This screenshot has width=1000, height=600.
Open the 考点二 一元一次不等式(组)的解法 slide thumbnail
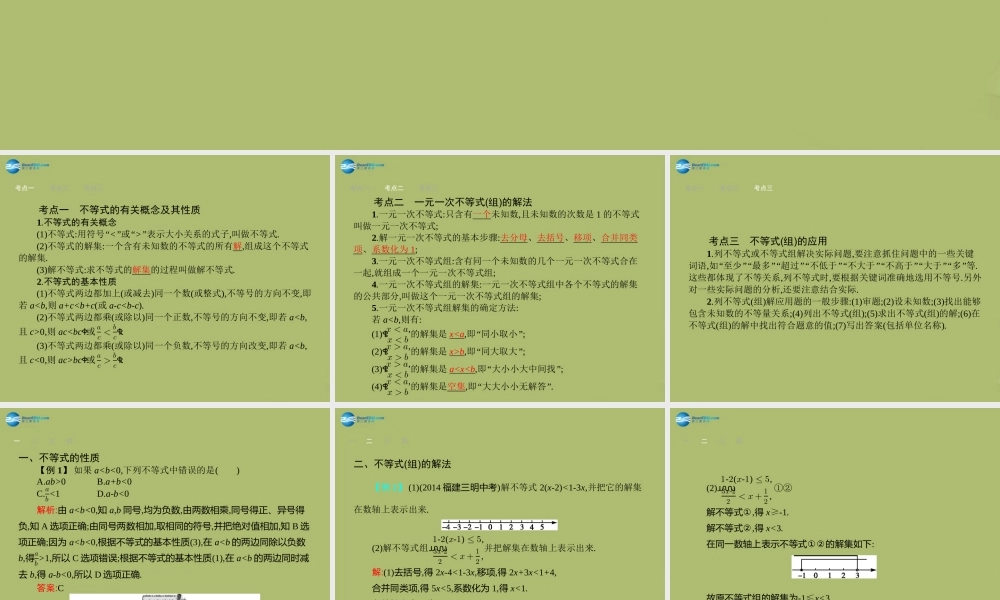pos(499,278)
